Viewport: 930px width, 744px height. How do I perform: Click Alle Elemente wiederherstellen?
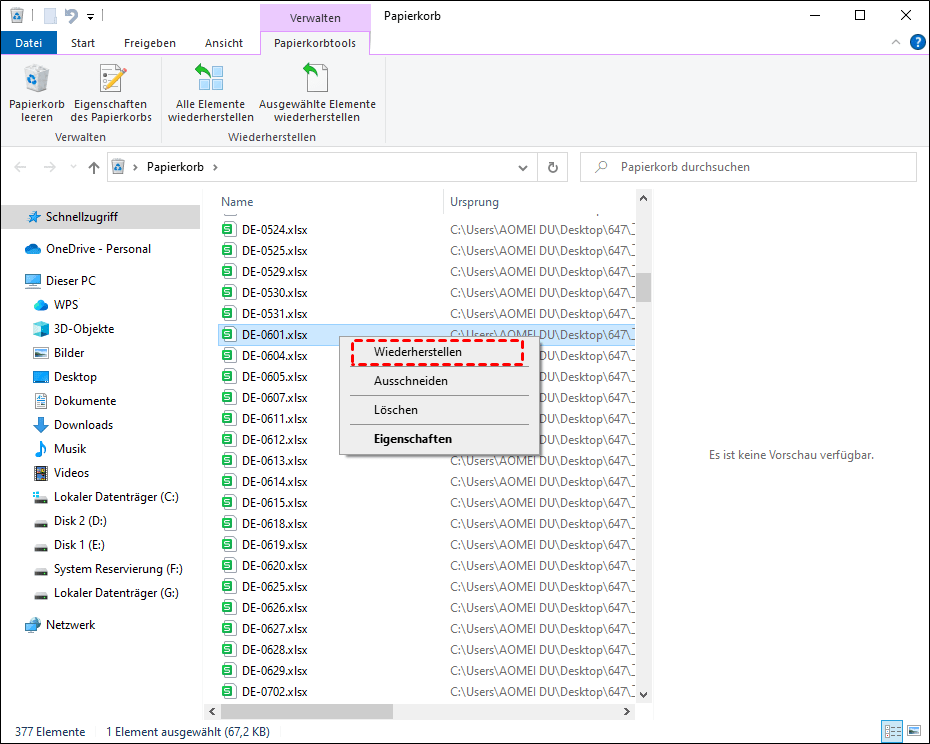[x=210, y=93]
